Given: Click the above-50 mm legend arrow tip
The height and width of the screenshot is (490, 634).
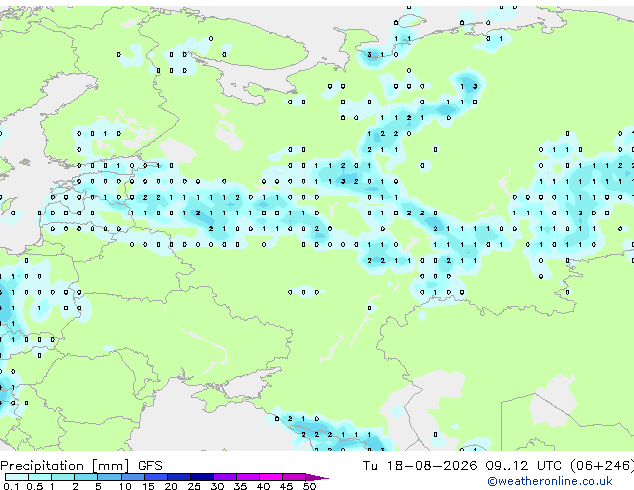Looking at the screenshot, I should click(x=317, y=478).
